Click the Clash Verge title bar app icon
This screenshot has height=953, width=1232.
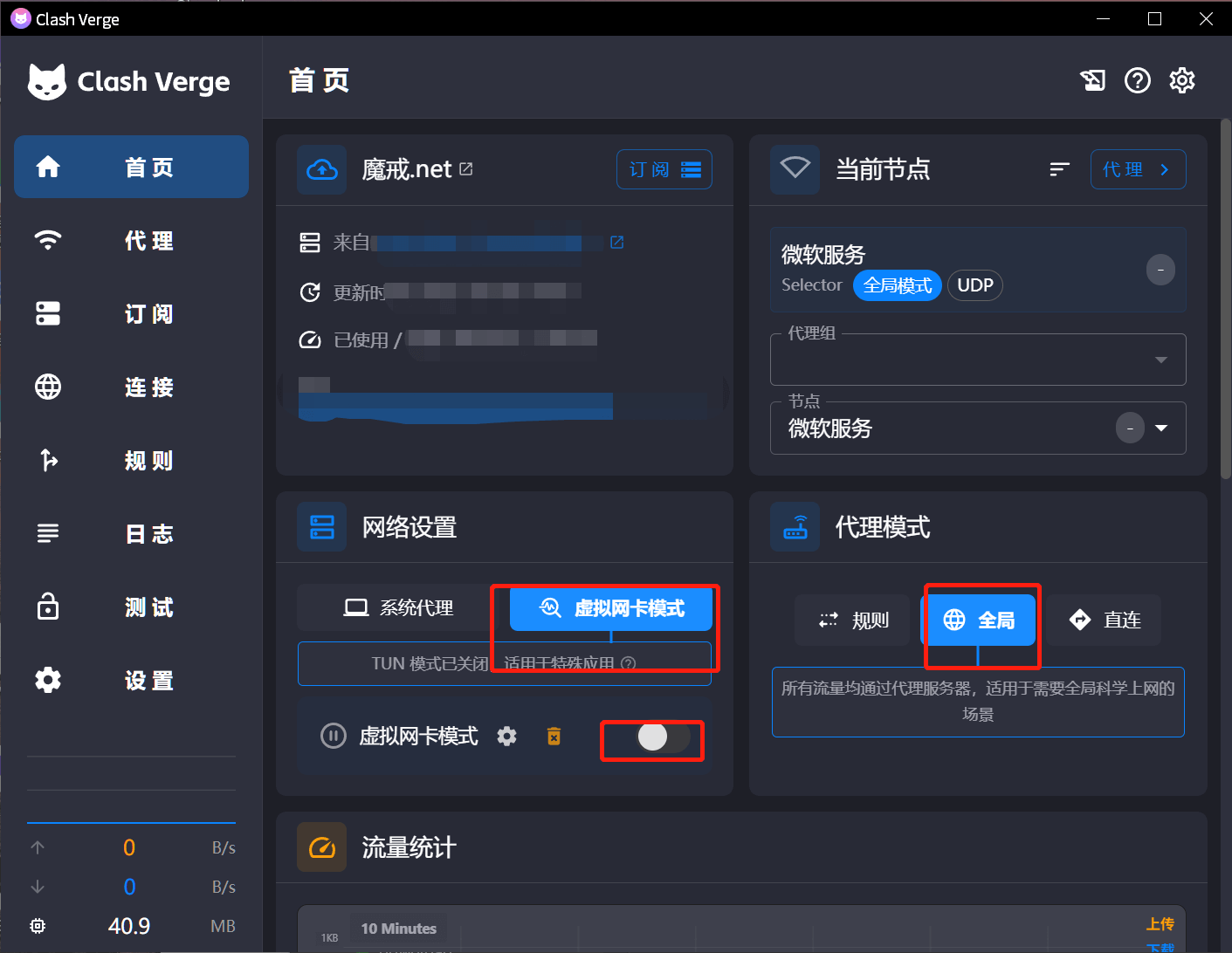tap(20, 18)
